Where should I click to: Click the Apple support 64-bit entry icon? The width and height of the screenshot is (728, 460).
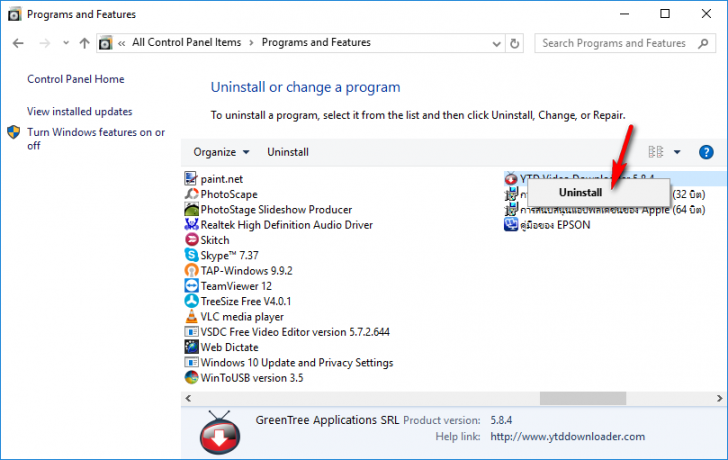(x=511, y=209)
